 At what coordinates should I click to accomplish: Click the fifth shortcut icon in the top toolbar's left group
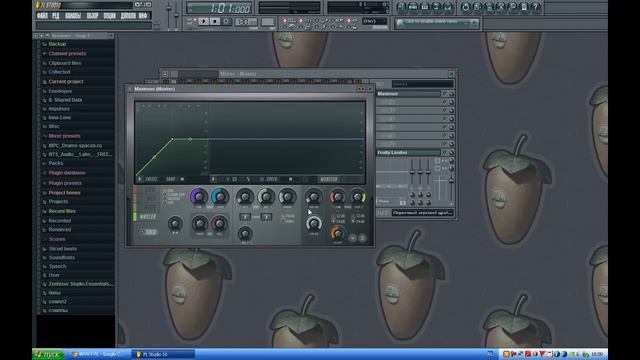[448, 7]
